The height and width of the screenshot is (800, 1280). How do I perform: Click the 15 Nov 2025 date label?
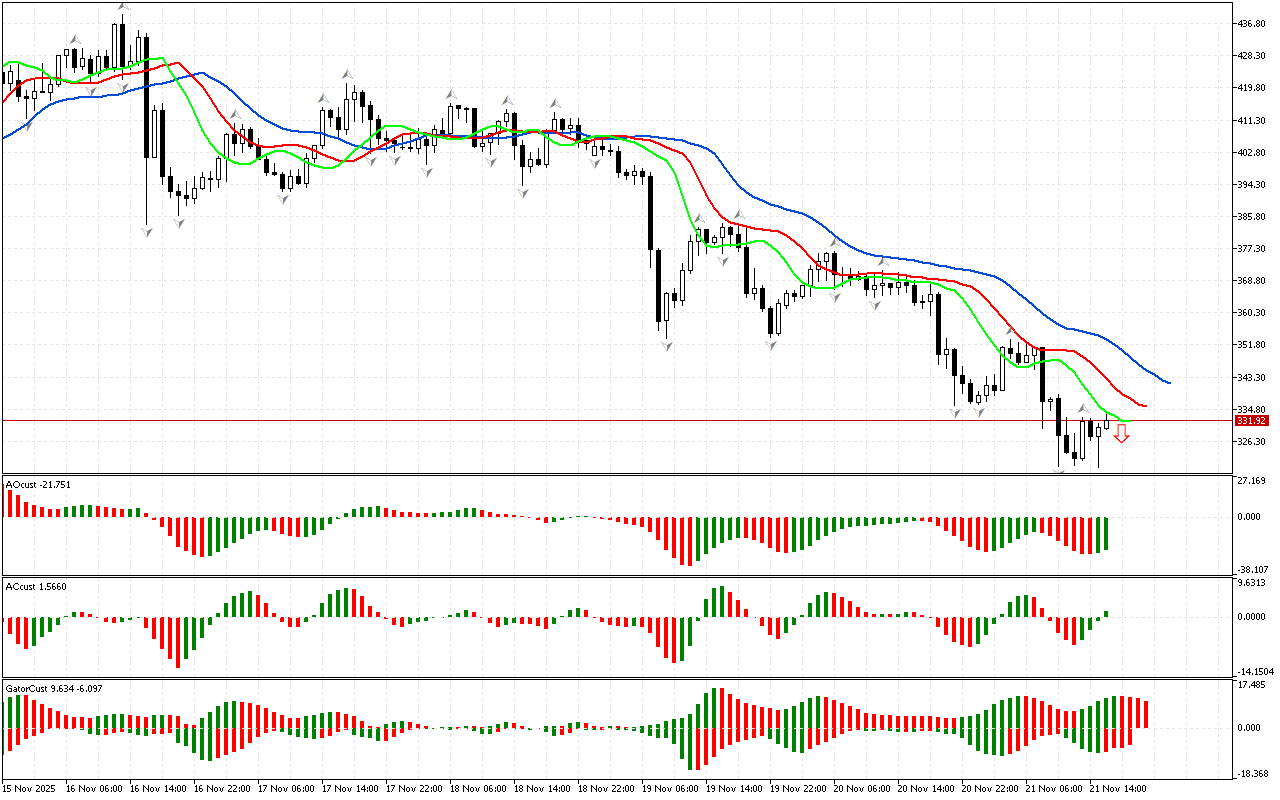(x=30, y=788)
